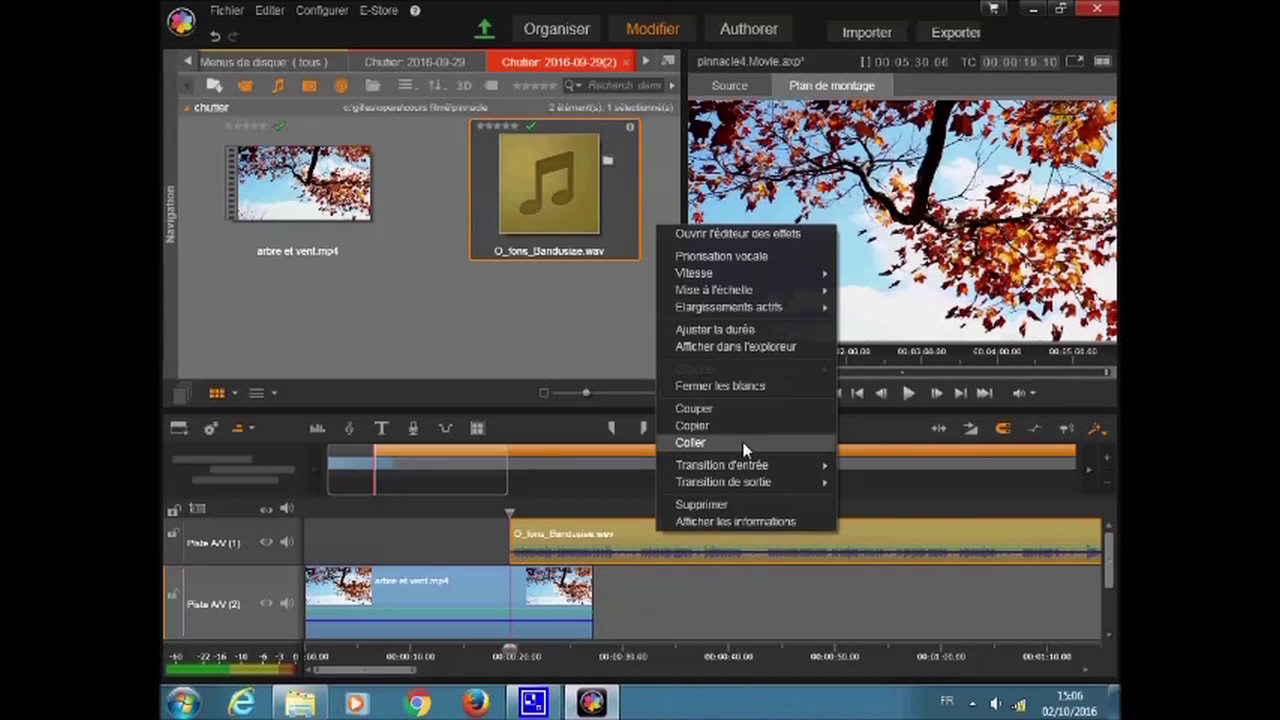
Task: Click the green upload arrow icon
Action: click(x=484, y=29)
